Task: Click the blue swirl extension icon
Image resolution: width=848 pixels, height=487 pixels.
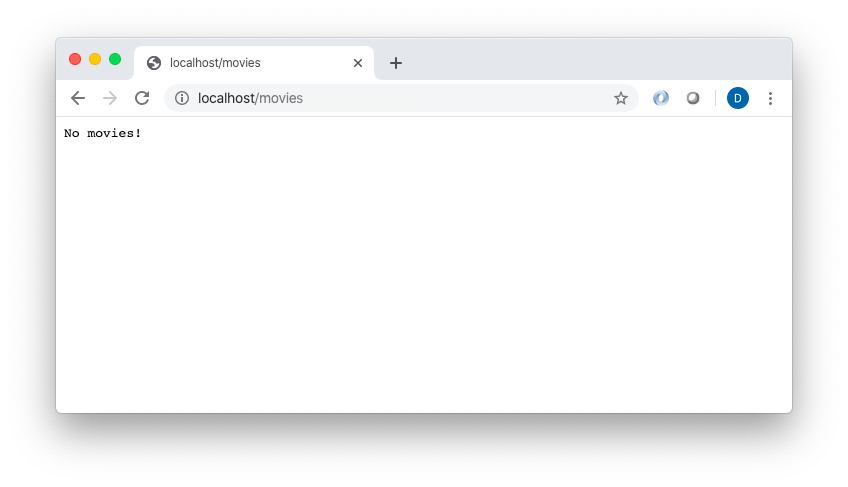Action: pyautogui.click(x=661, y=98)
